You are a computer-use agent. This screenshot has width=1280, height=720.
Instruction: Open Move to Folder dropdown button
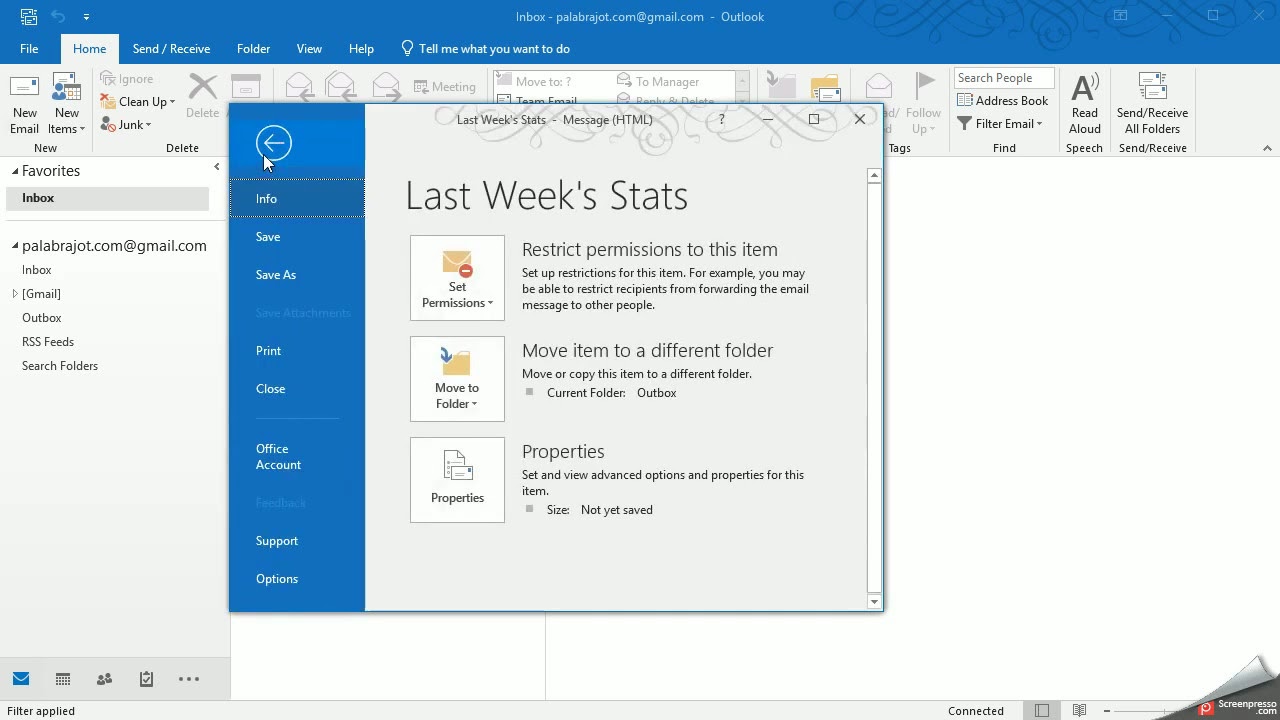coord(457,379)
